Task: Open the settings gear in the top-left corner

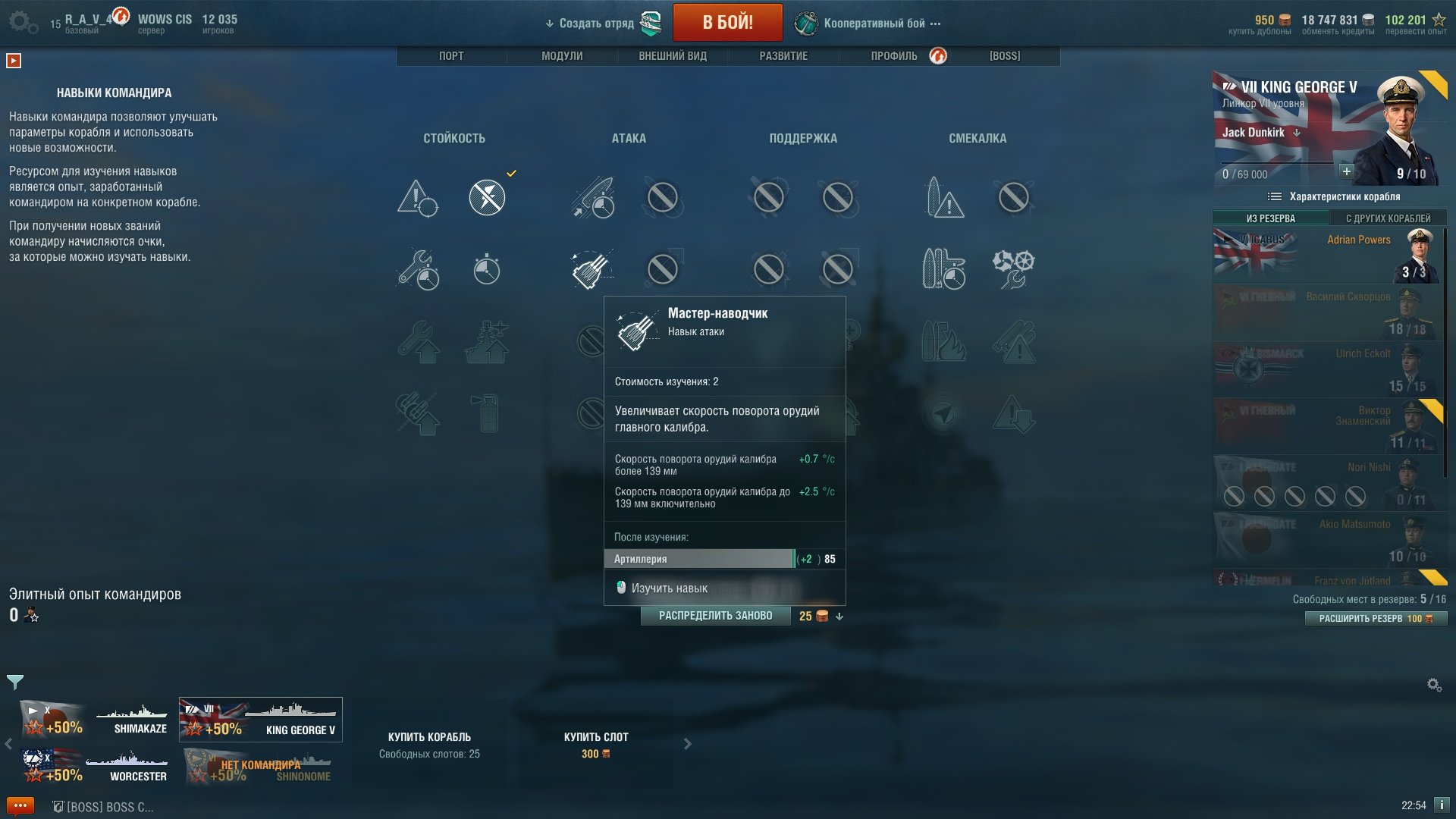Action: [x=23, y=22]
